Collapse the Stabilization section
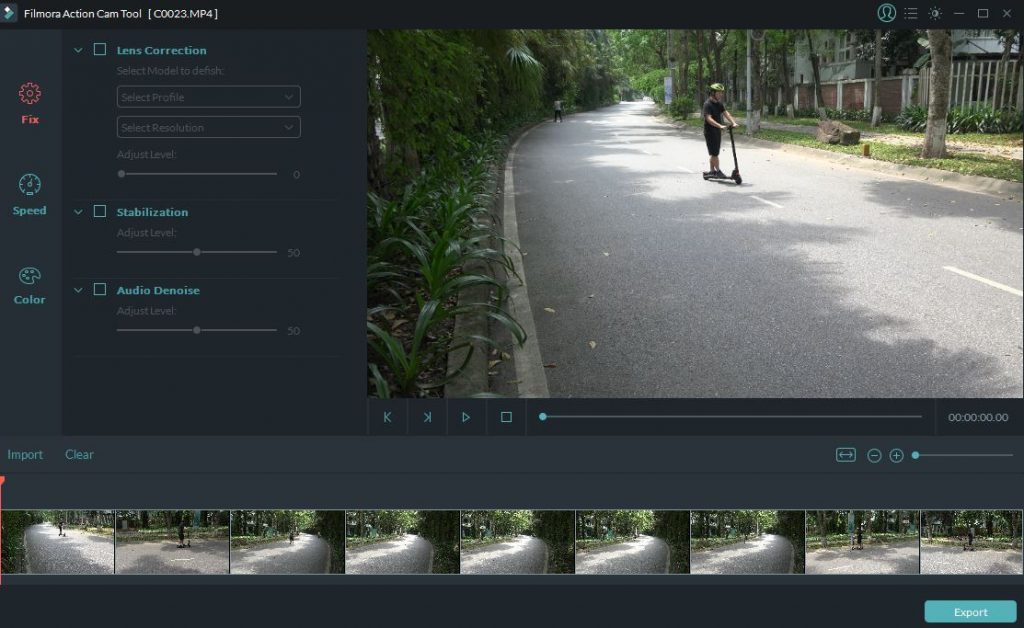This screenshot has width=1024, height=628. click(x=78, y=211)
